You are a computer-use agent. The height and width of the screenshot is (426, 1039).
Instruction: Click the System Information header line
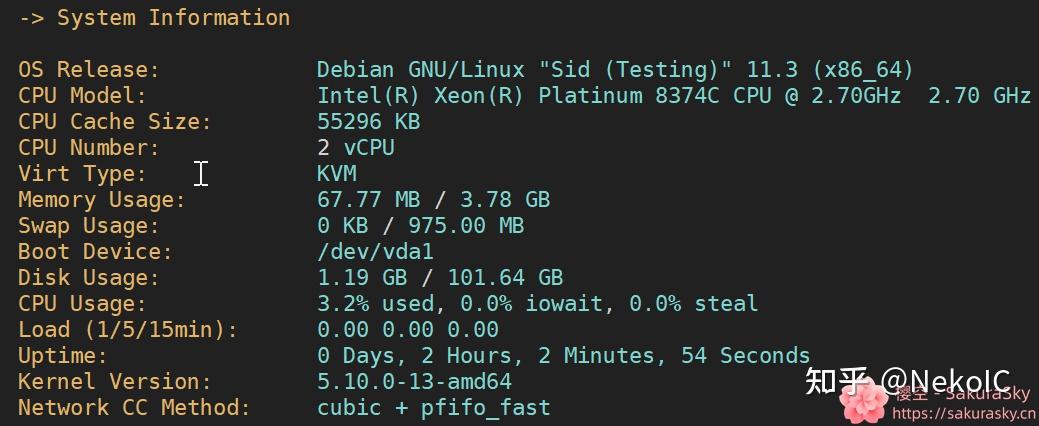[x=155, y=18]
